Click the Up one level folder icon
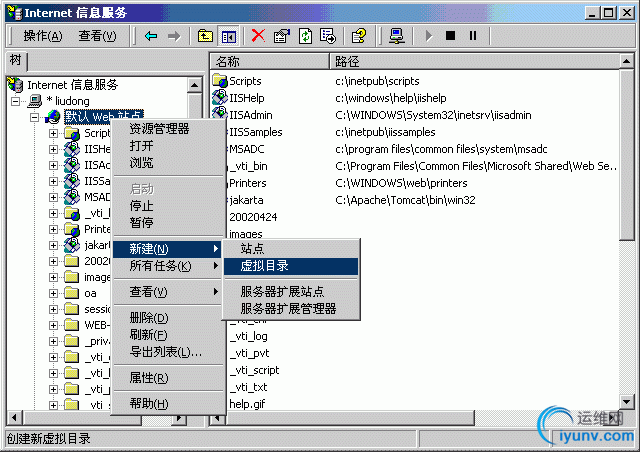Image resolution: width=640 pixels, height=452 pixels. tap(205, 36)
